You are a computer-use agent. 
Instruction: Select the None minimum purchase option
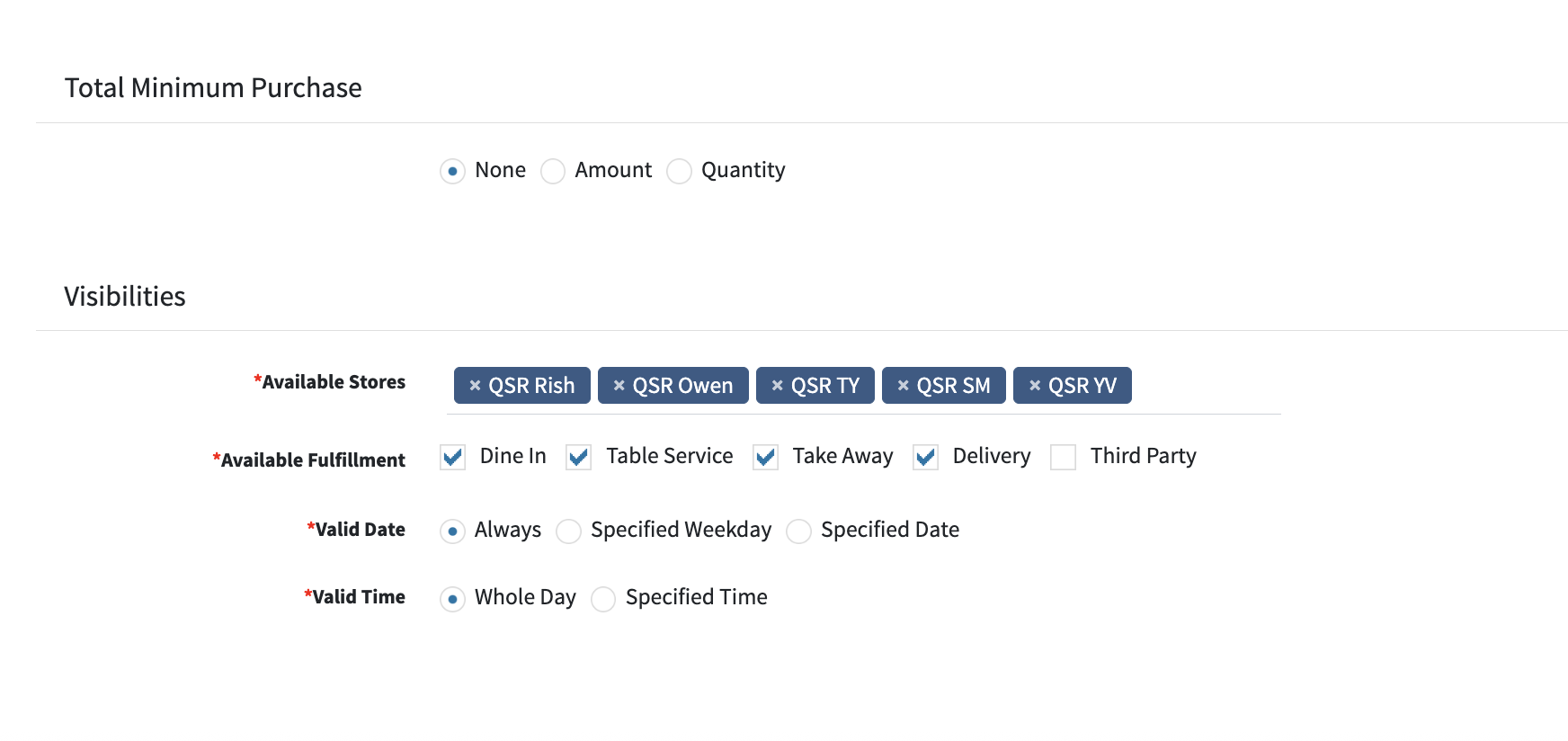(452, 171)
